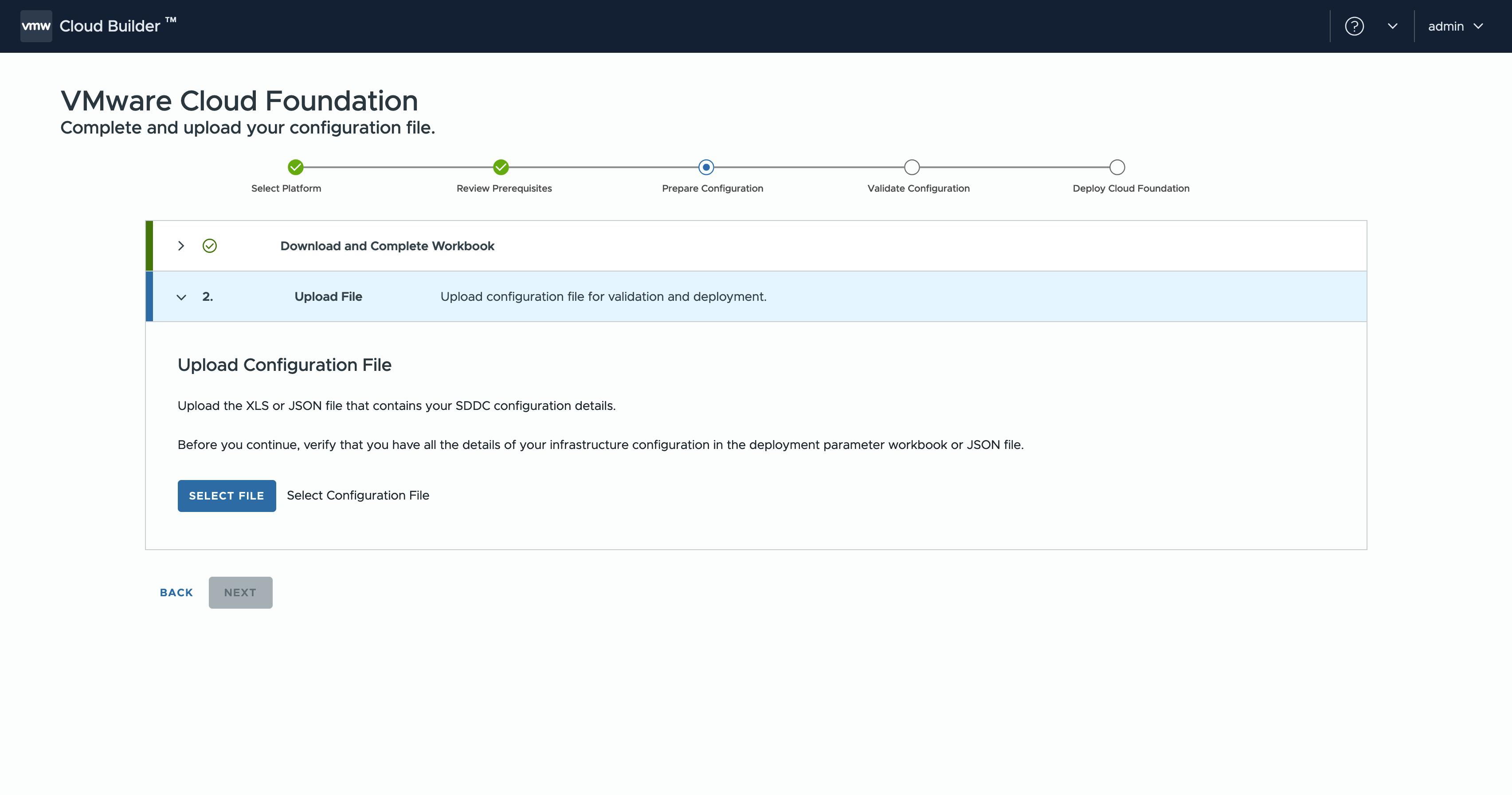Expand Download and Complete Workbook section chevron
Image resolution: width=1512 pixels, height=795 pixels.
pyautogui.click(x=181, y=246)
